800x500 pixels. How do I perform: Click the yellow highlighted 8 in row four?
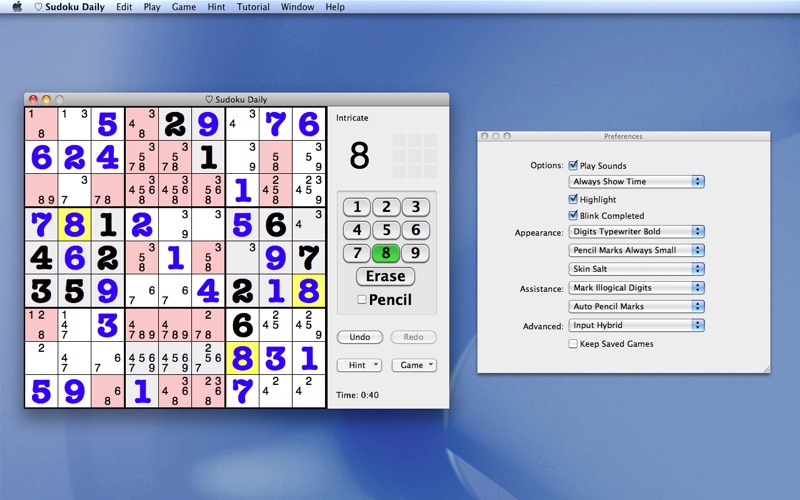74,224
